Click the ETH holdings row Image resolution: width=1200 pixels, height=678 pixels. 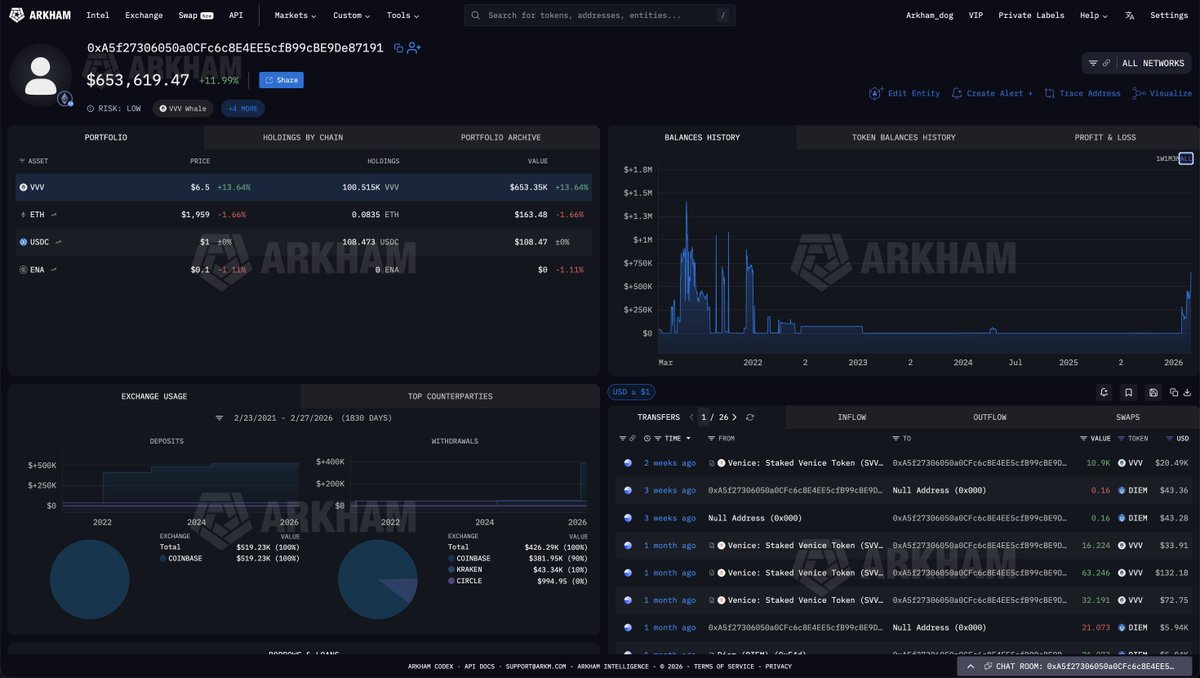click(304, 214)
